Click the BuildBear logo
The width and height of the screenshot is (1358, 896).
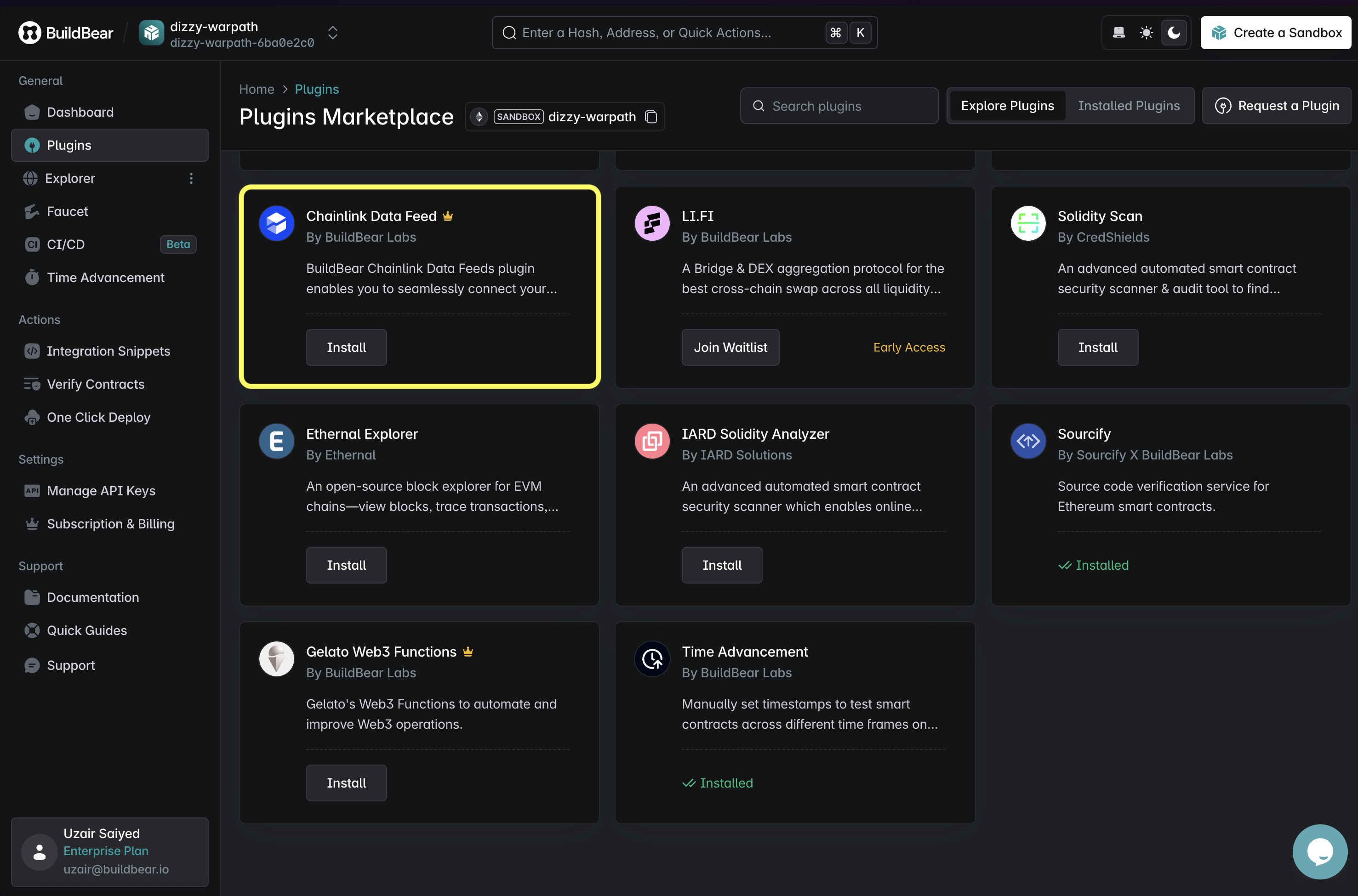click(66, 33)
